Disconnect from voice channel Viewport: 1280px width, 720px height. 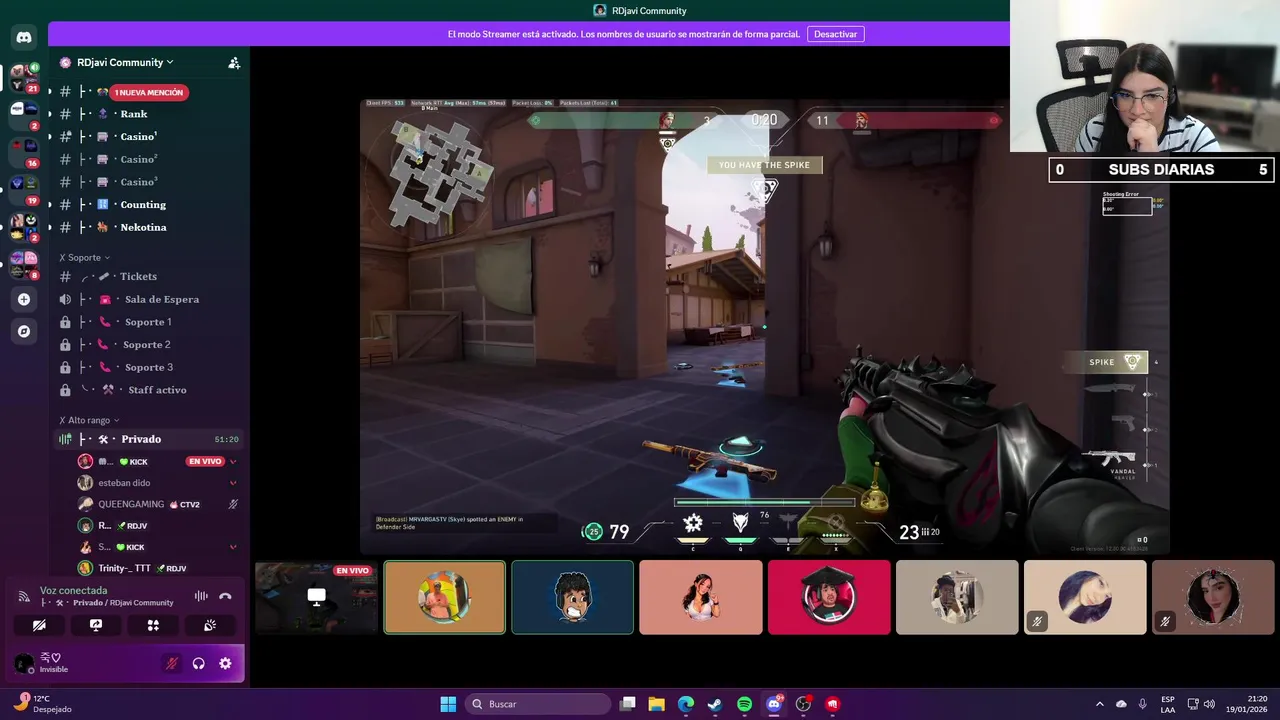click(225, 596)
